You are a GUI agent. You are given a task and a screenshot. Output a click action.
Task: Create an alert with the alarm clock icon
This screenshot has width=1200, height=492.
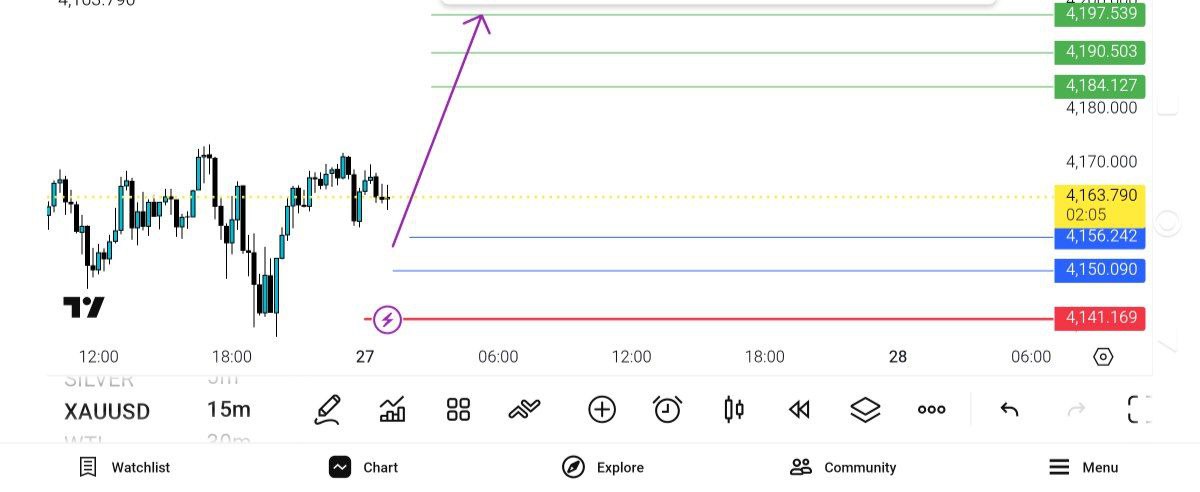667,409
